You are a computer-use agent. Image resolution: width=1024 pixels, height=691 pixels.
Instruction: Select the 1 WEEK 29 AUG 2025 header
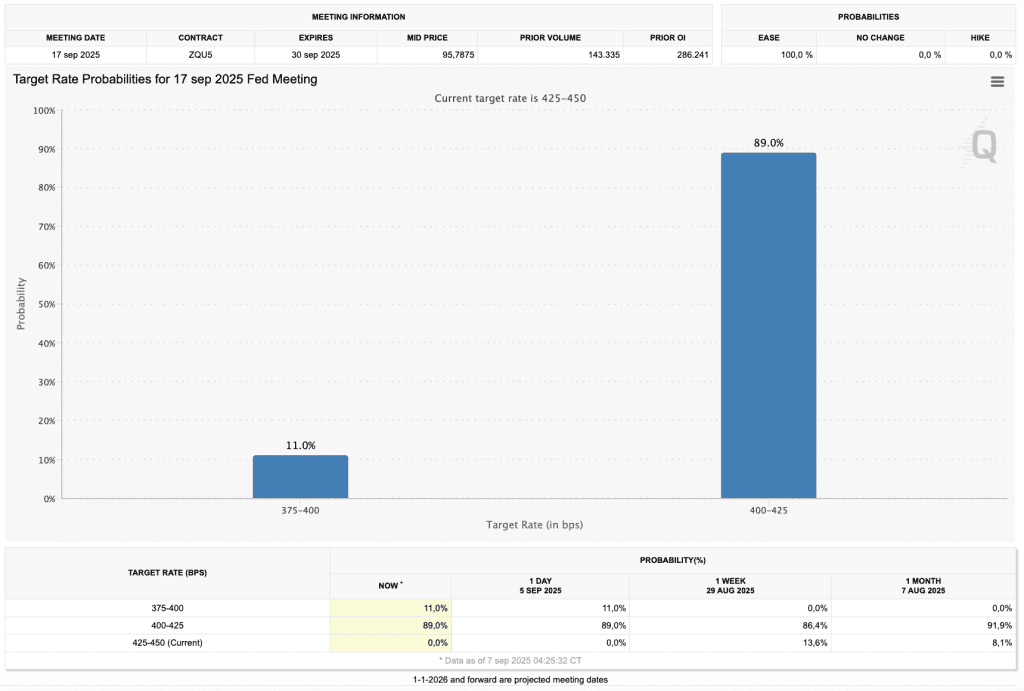(730, 586)
